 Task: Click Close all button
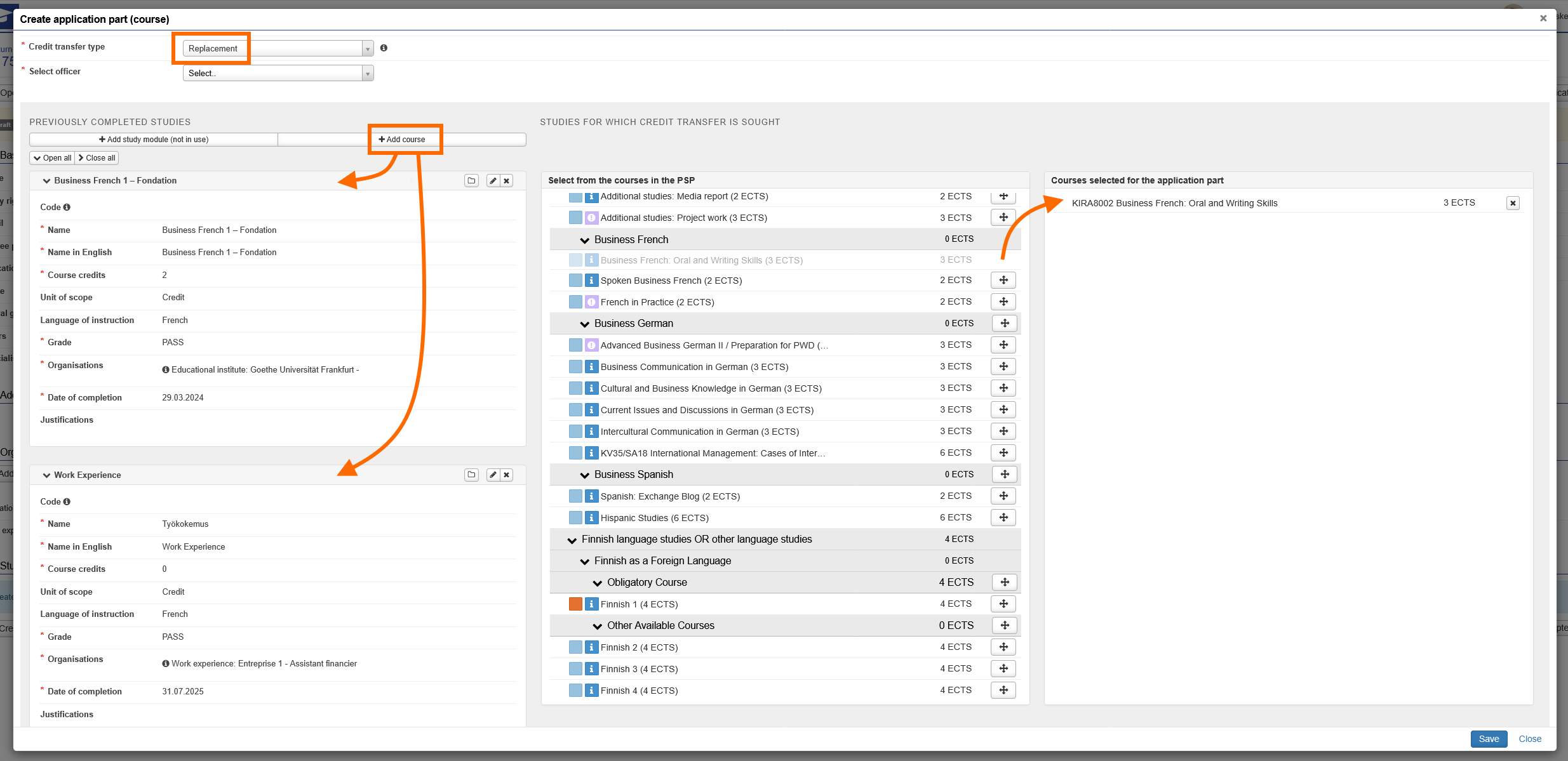pos(97,158)
